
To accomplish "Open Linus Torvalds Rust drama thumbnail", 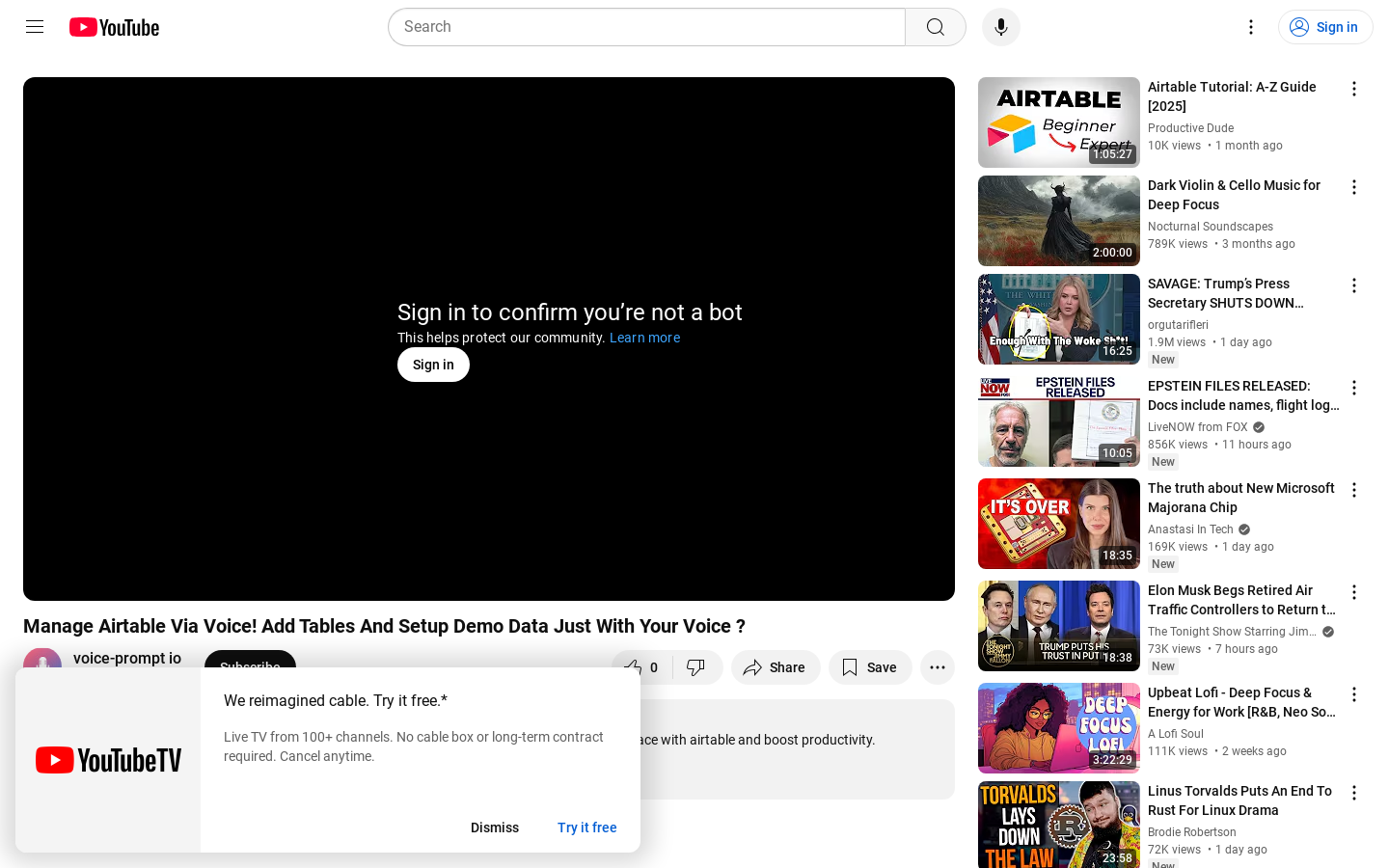I will [1059, 825].
